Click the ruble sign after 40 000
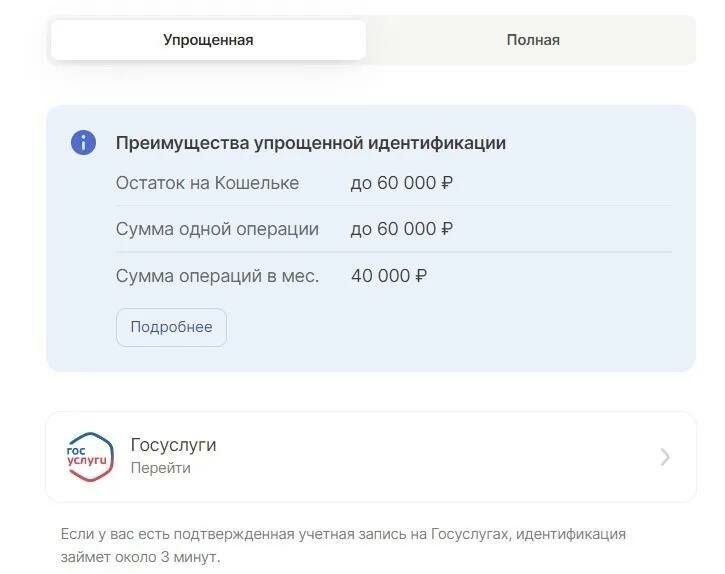 pos(421,276)
